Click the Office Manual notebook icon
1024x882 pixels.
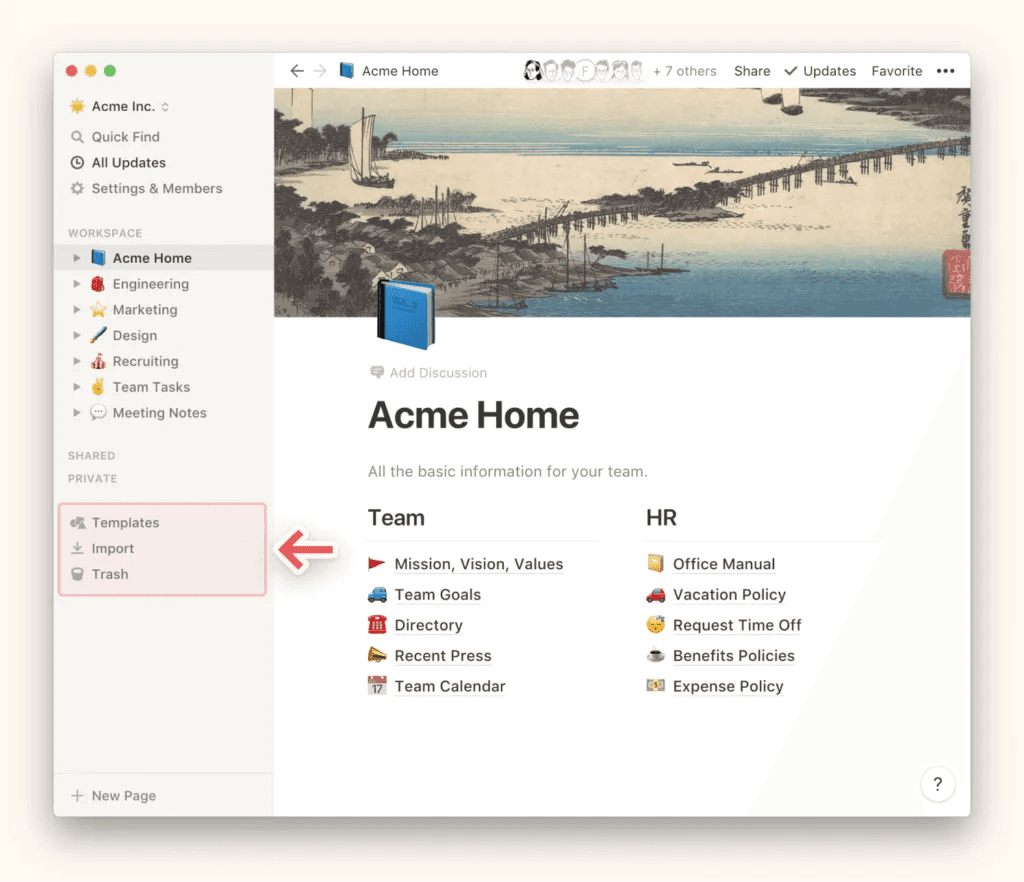(x=656, y=563)
